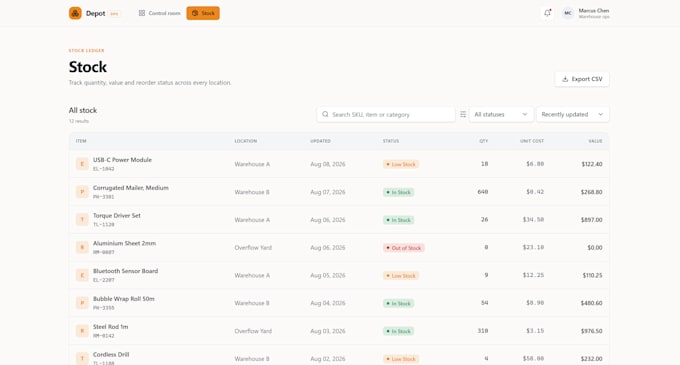The width and height of the screenshot is (680, 365).
Task: Click the $0.00 value cell
Action: point(595,248)
